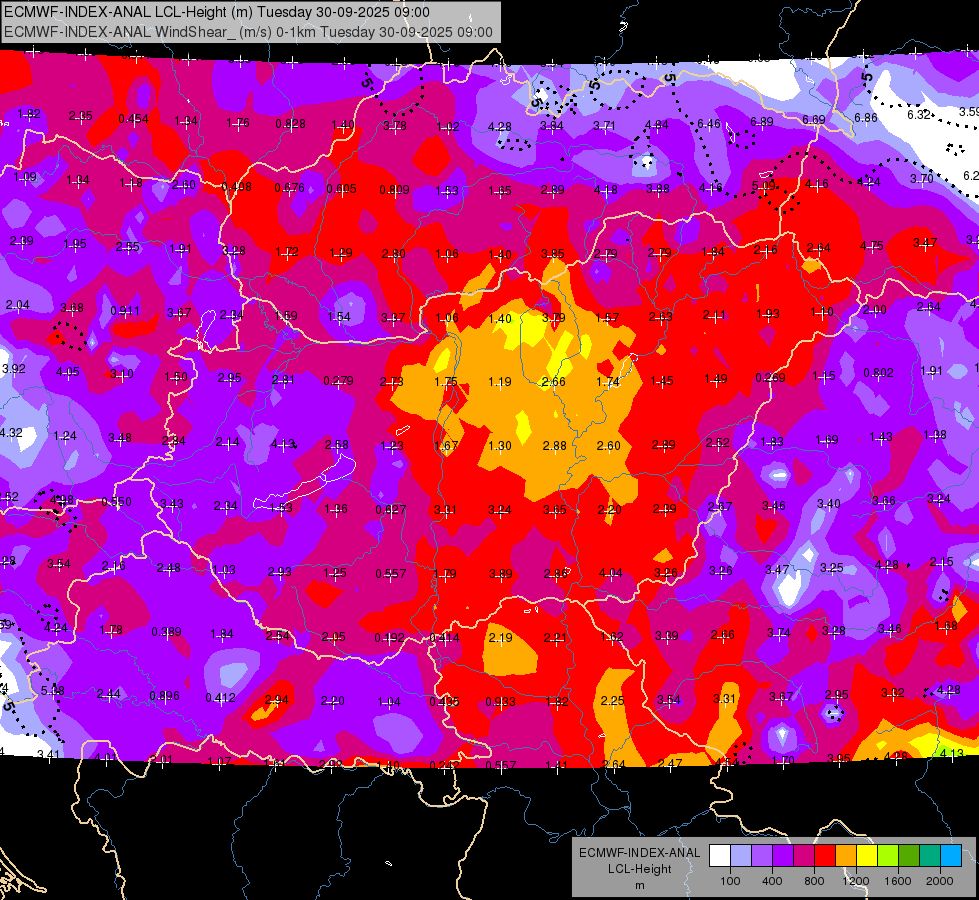Click the wind shear value 1.74
The image size is (979, 900).
tap(608, 382)
